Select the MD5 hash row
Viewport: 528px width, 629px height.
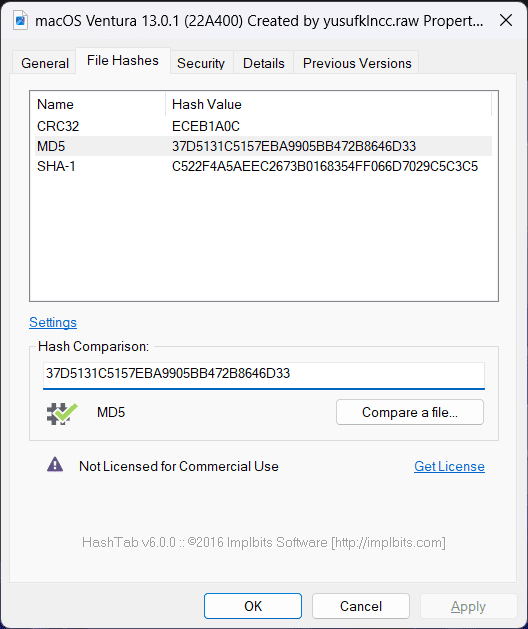pyautogui.click(x=263, y=146)
